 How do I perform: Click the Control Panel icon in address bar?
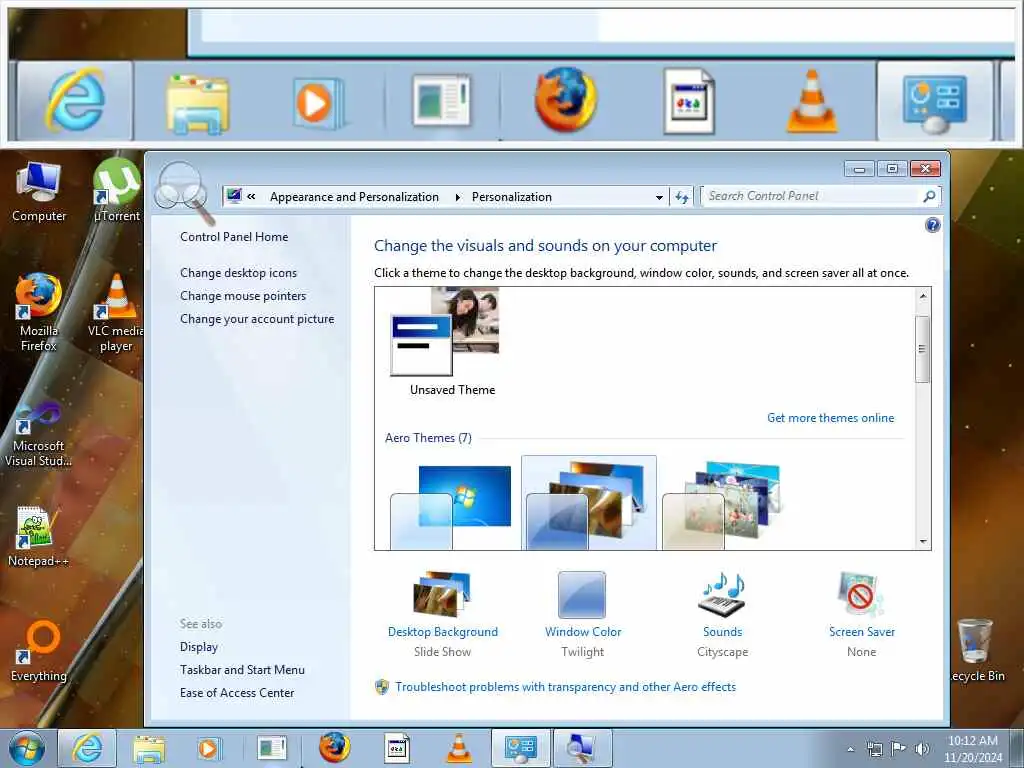tap(234, 196)
